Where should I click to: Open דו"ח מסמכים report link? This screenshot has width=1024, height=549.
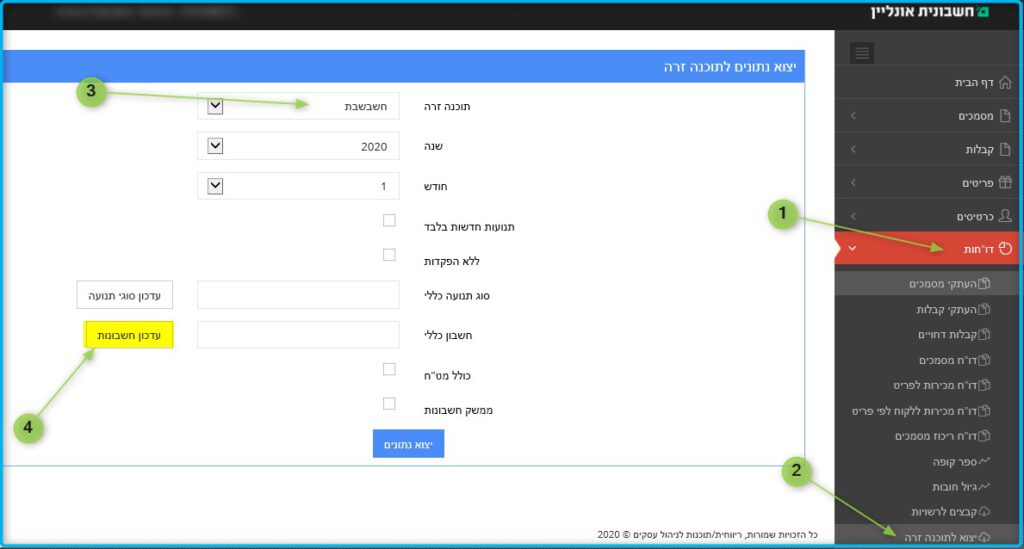click(948, 360)
